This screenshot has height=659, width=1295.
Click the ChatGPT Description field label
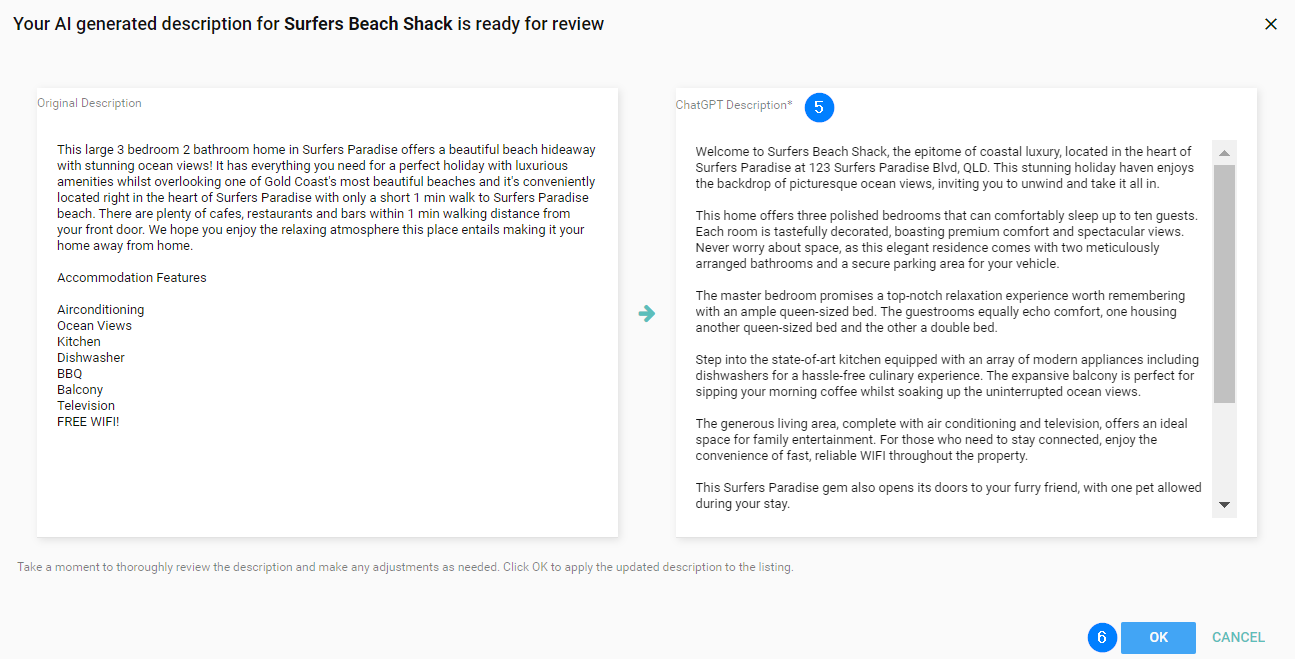[x=733, y=105]
